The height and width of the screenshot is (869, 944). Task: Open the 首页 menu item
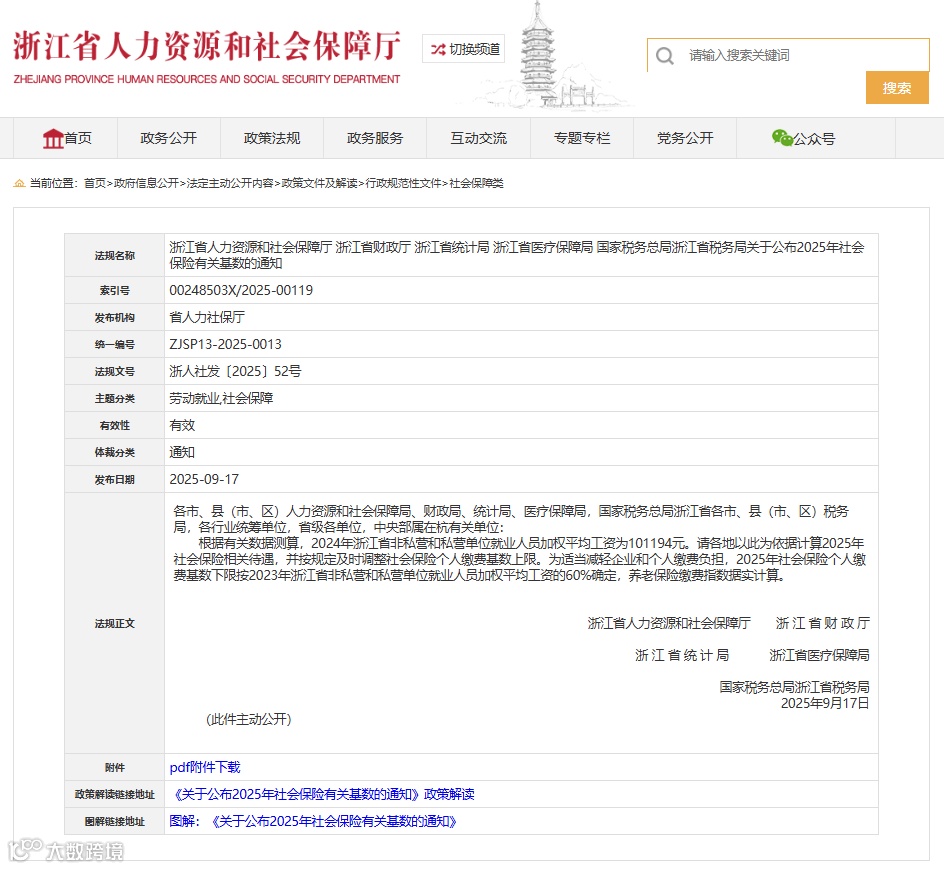point(67,139)
